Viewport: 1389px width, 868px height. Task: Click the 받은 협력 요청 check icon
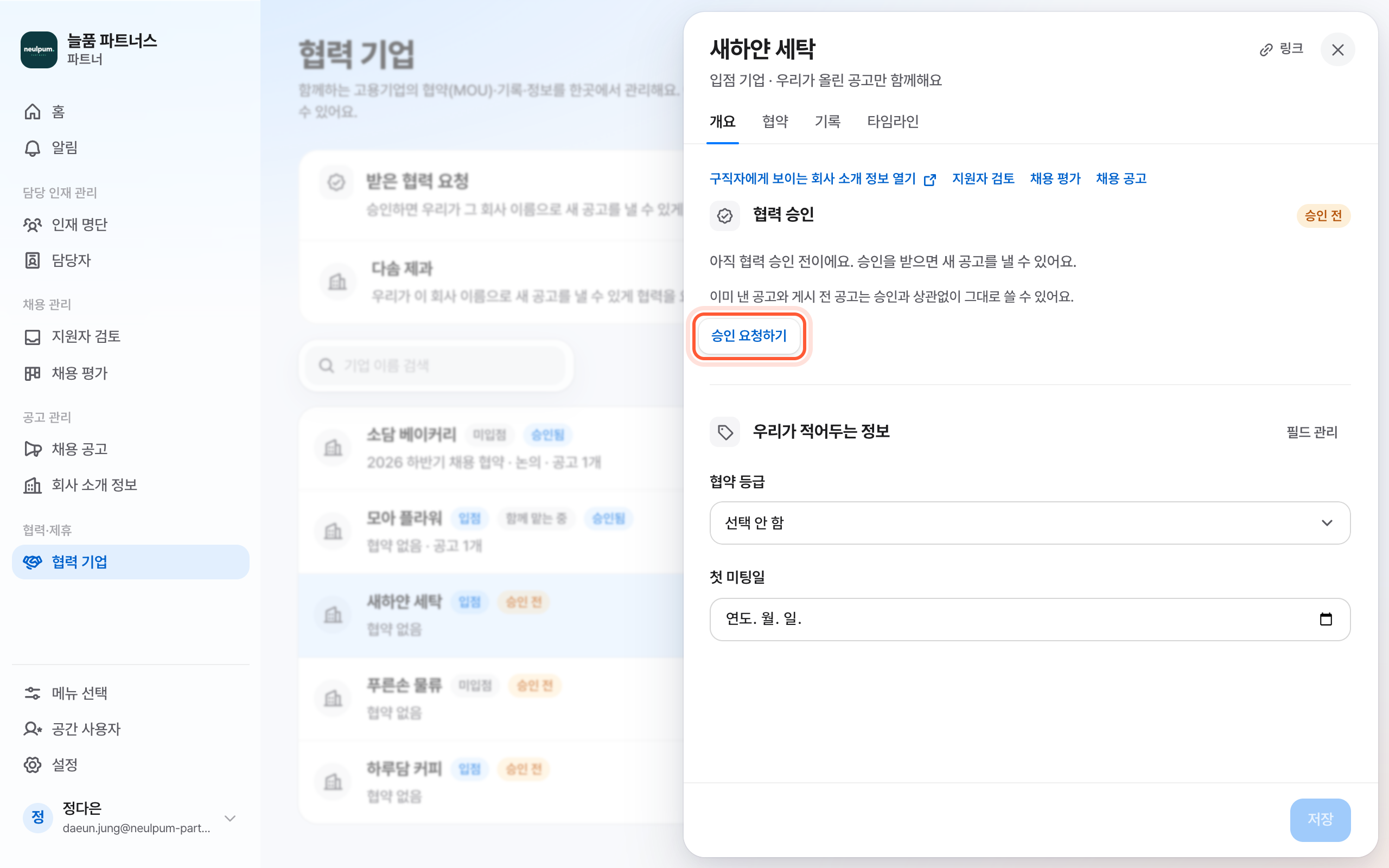coord(336,183)
